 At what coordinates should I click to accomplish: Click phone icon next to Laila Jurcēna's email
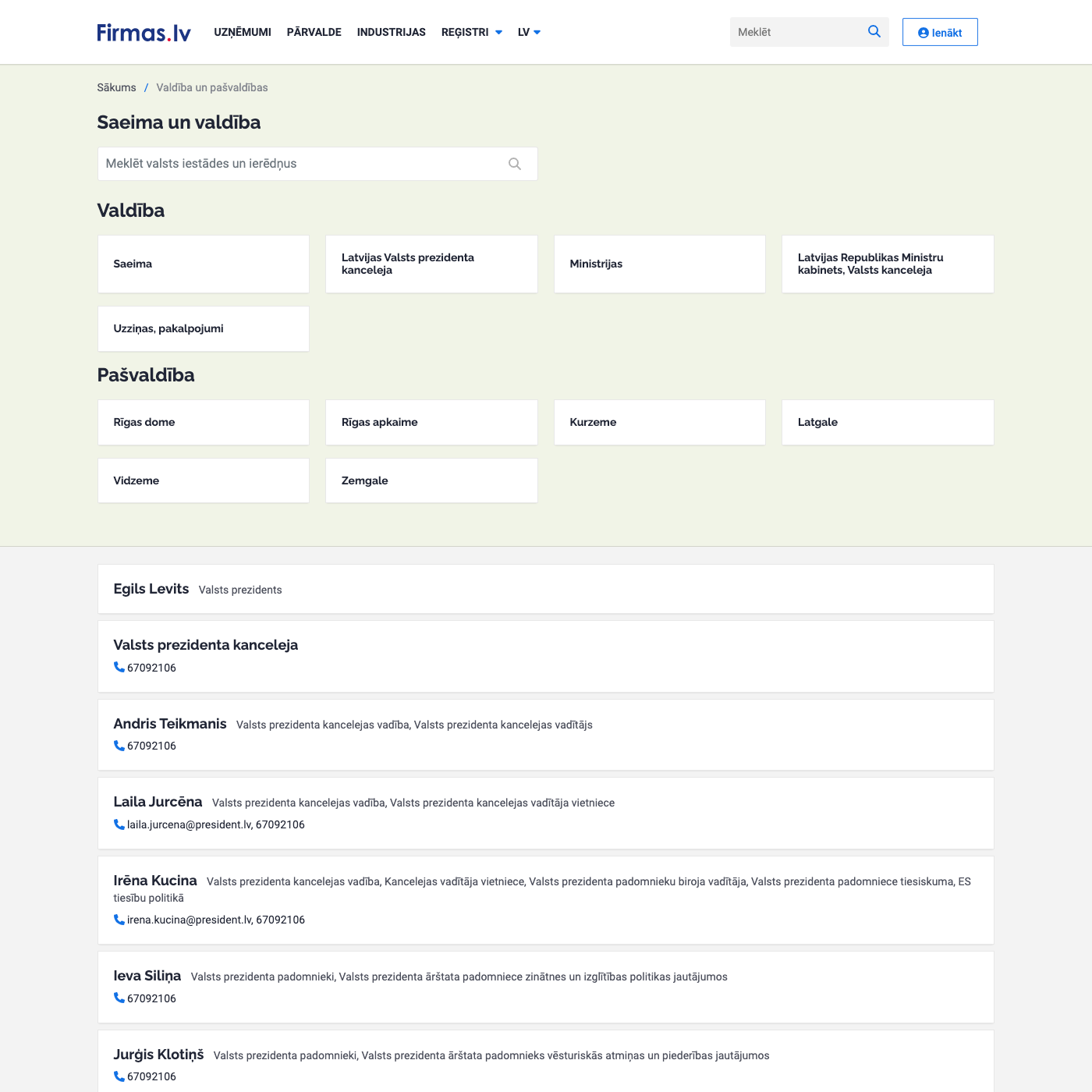point(119,824)
